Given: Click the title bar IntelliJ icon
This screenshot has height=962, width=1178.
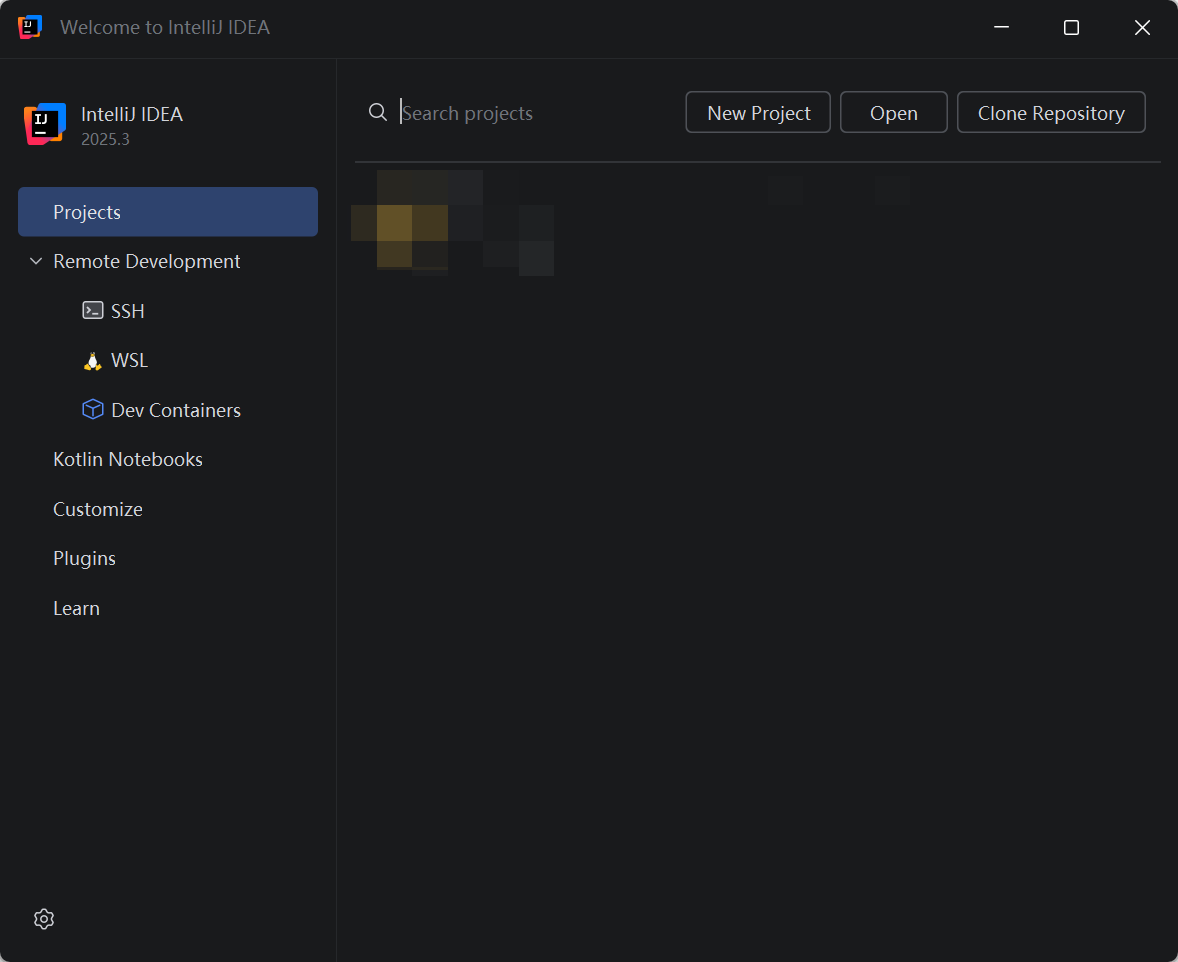Looking at the screenshot, I should pos(29,27).
